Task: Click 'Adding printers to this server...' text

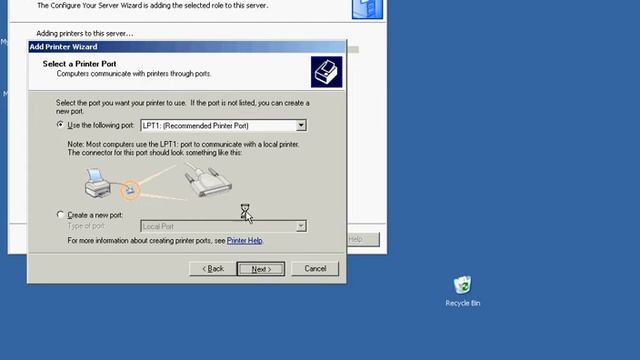Action: point(85,33)
